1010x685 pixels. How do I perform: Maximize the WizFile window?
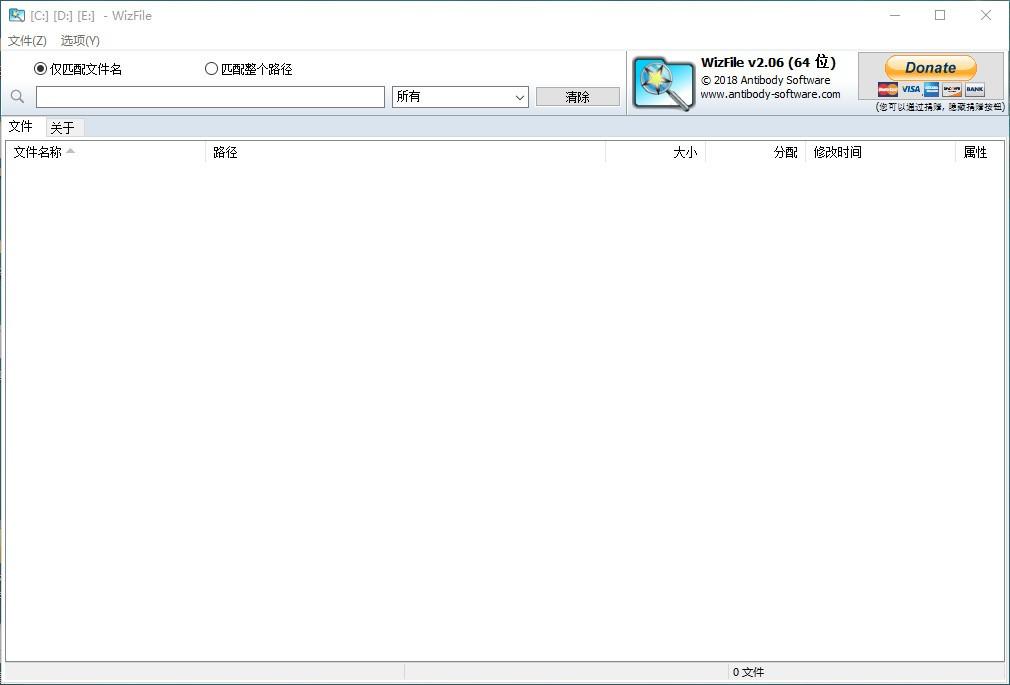tap(940, 15)
